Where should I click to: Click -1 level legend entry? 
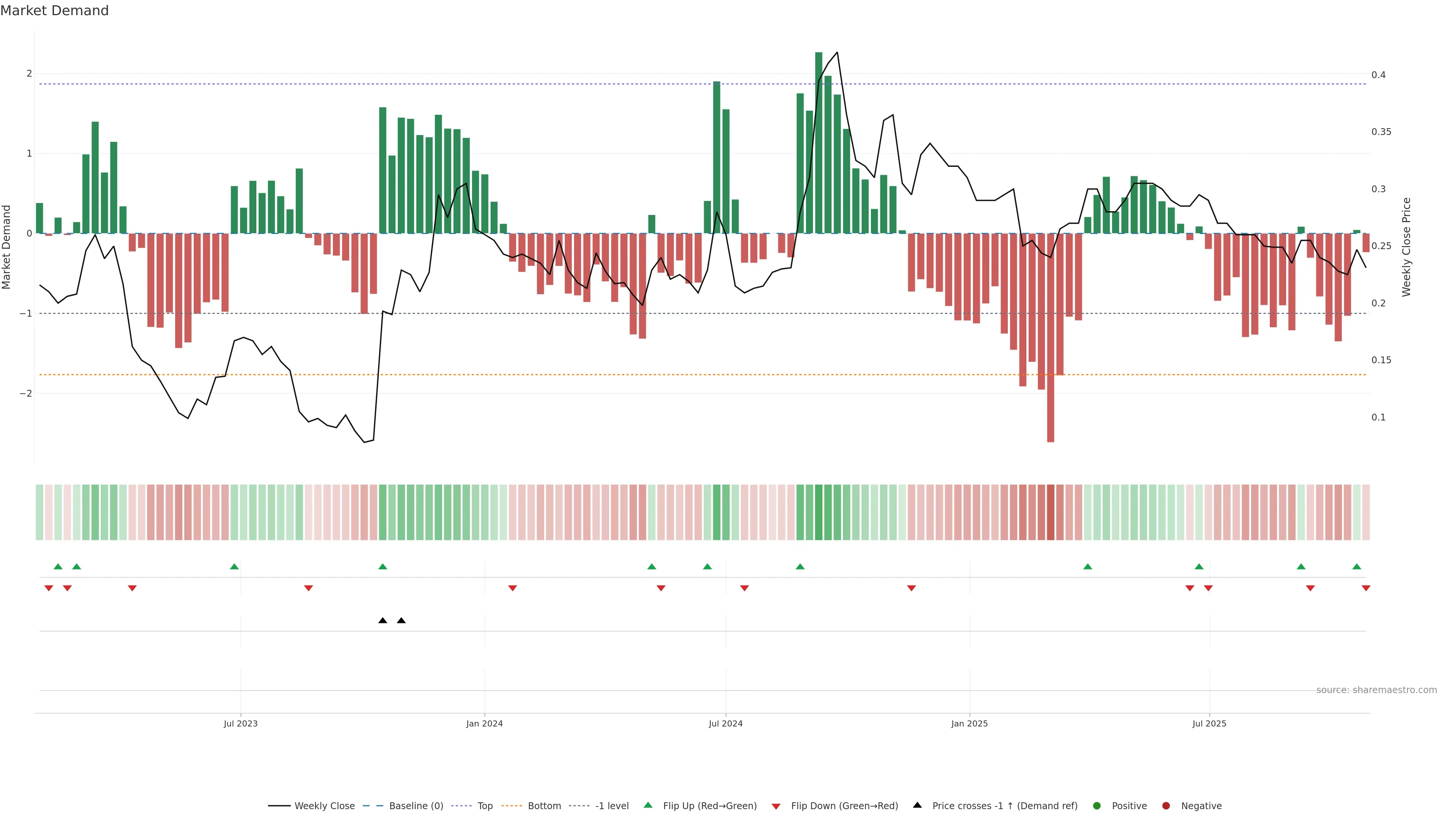(612, 805)
